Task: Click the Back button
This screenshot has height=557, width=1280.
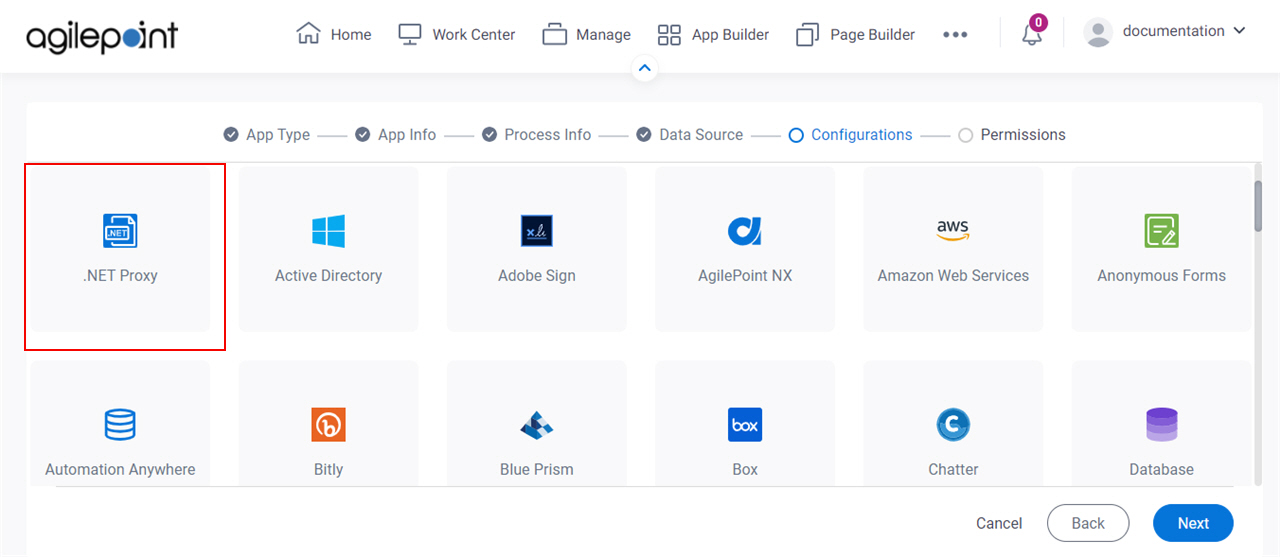Action: [x=1088, y=523]
